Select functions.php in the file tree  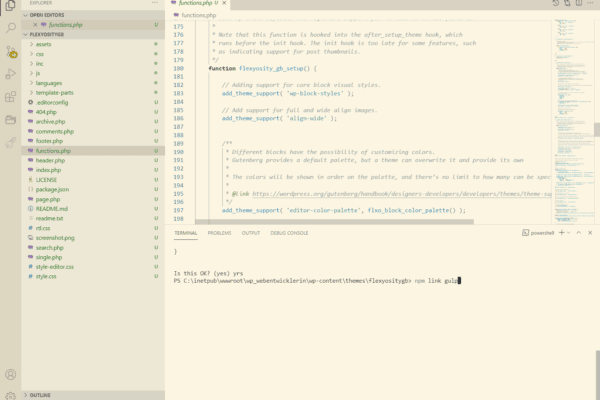coord(93,151)
